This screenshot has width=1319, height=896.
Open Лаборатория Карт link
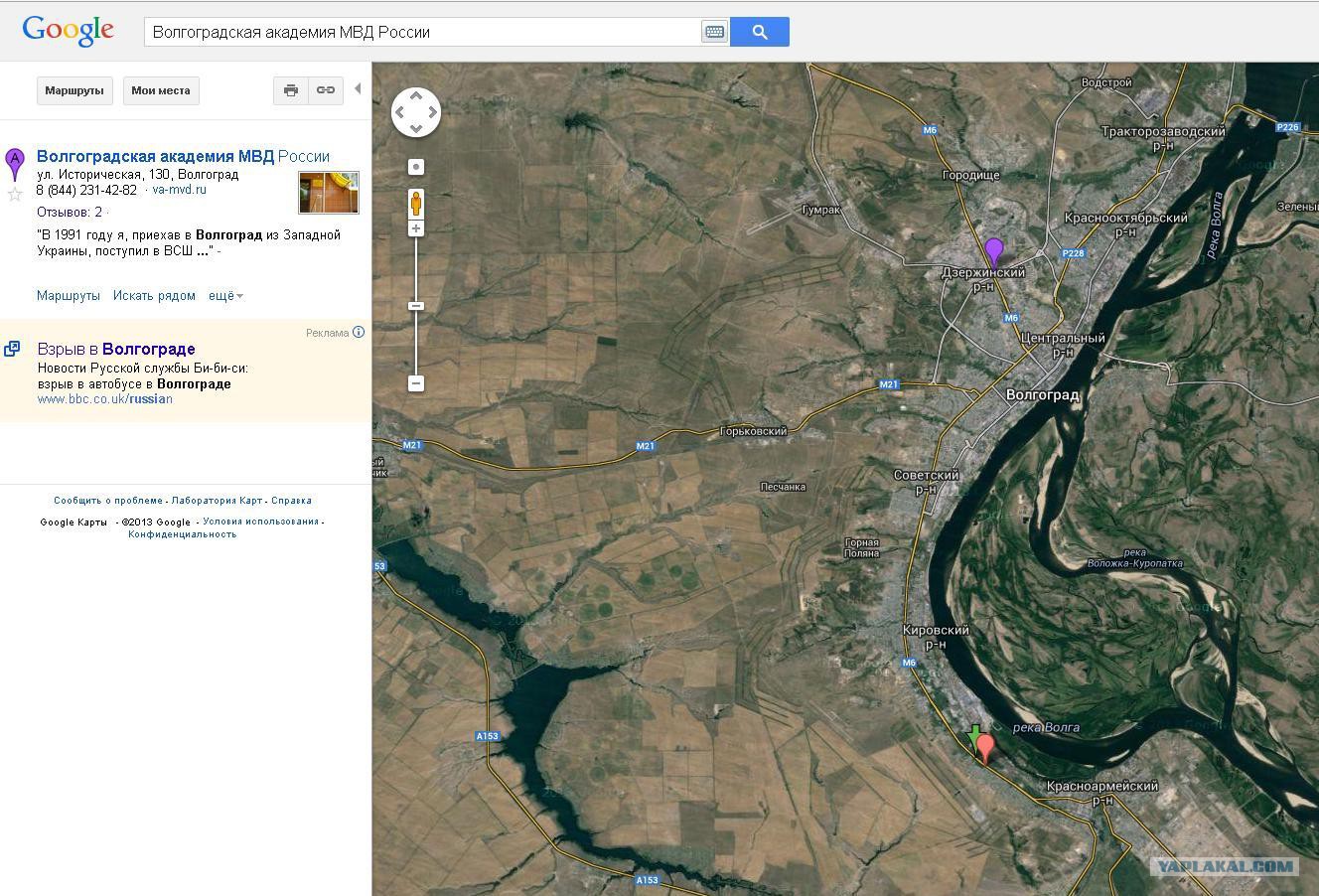coord(217,501)
